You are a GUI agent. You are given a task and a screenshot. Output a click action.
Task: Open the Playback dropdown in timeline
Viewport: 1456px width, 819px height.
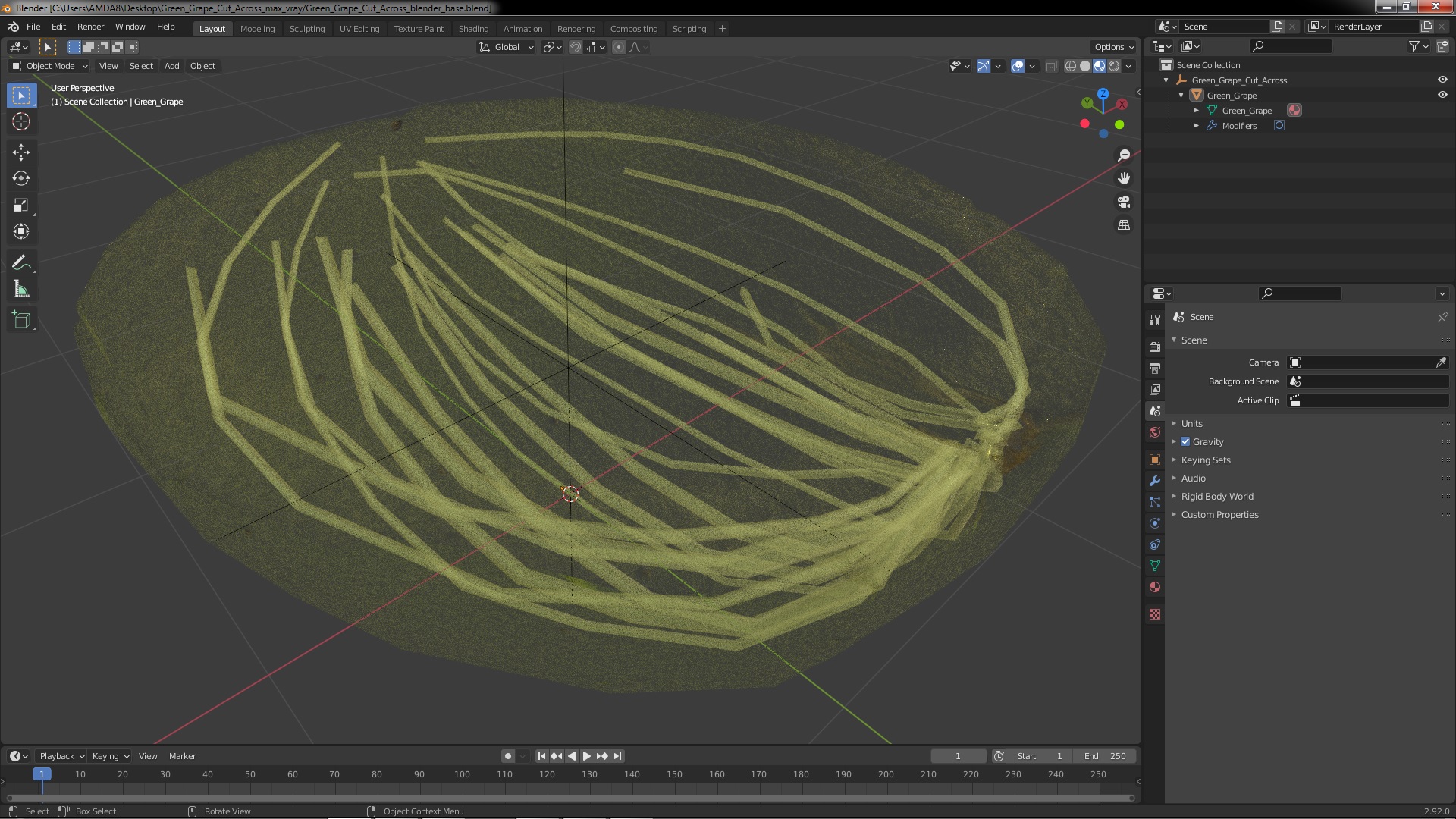click(61, 756)
